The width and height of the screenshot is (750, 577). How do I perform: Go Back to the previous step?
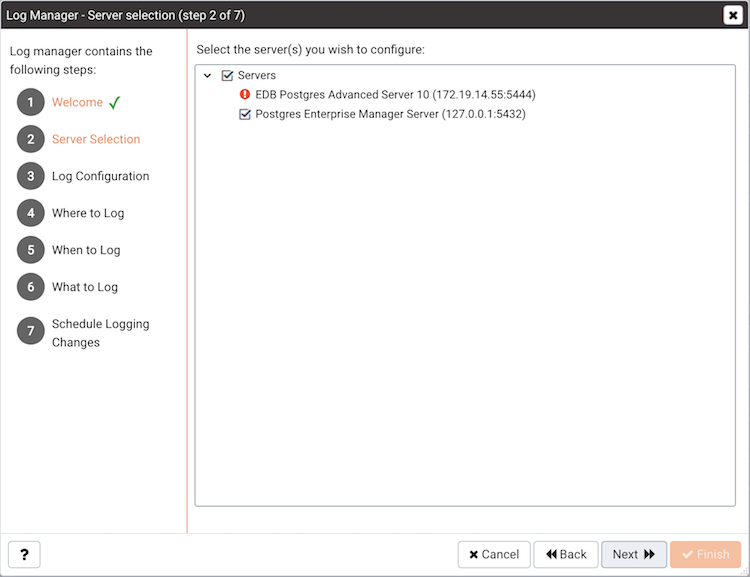tap(566, 555)
